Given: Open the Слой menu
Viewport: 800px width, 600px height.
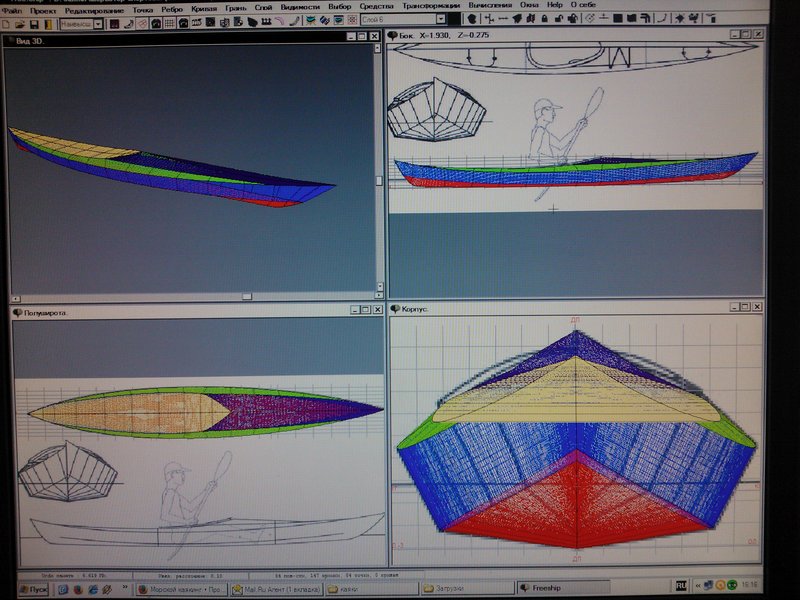Looking at the screenshot, I should tap(263, 7).
